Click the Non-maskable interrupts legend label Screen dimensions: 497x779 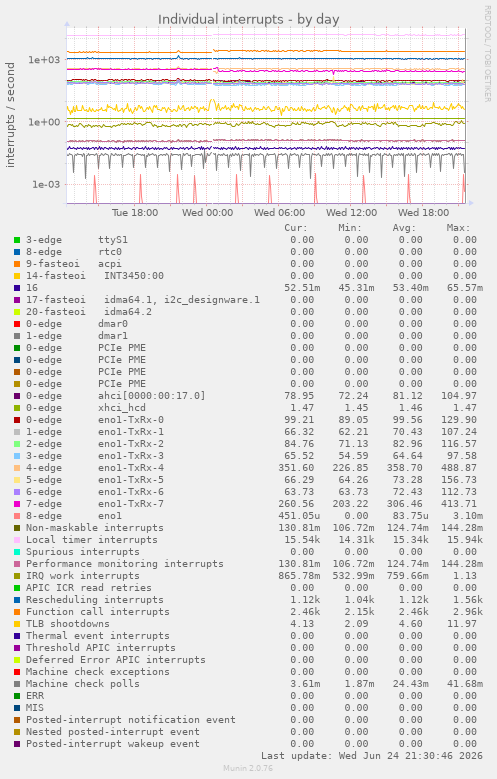click(94, 528)
